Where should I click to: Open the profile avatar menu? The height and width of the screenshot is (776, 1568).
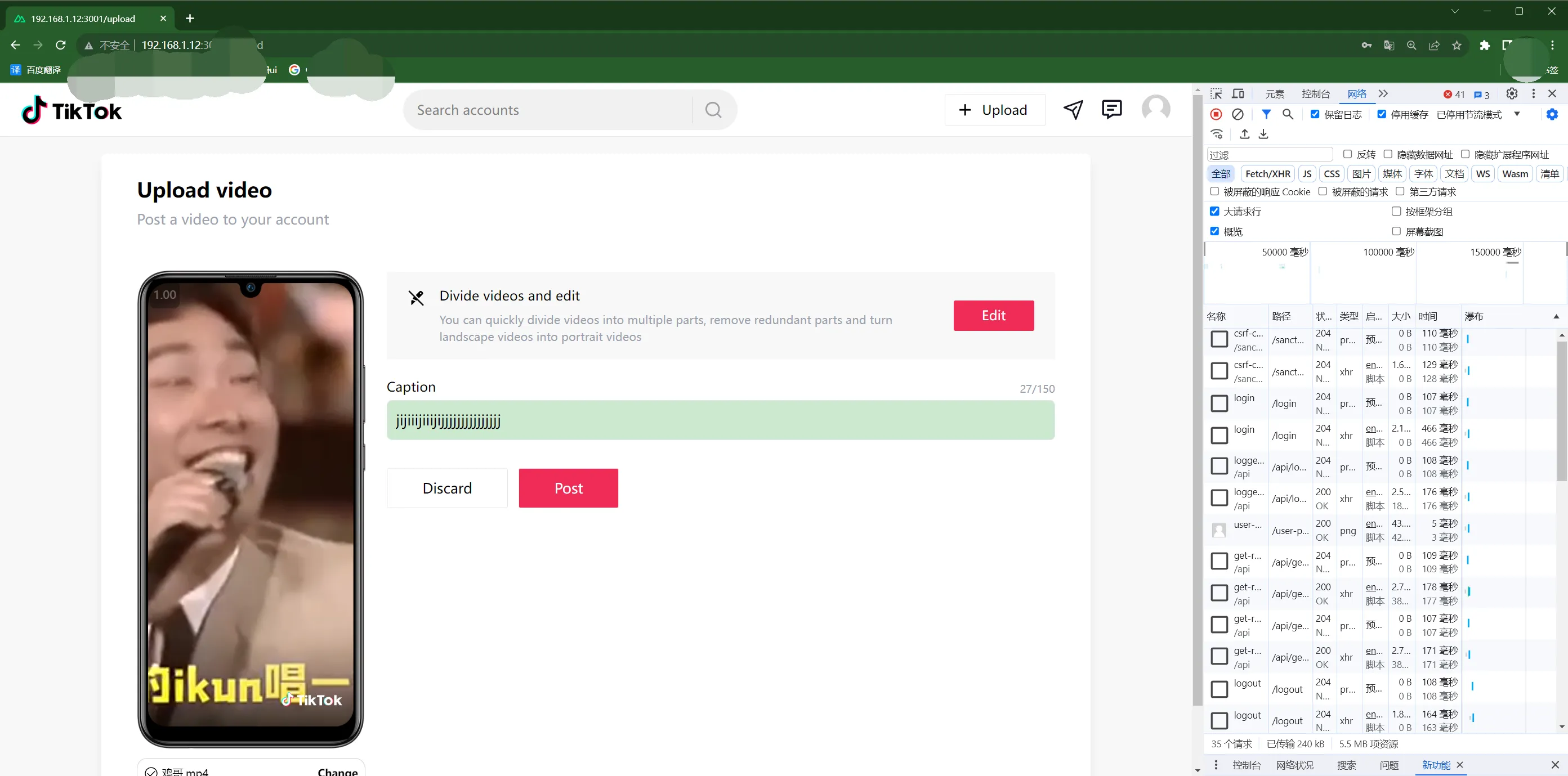coord(1155,110)
